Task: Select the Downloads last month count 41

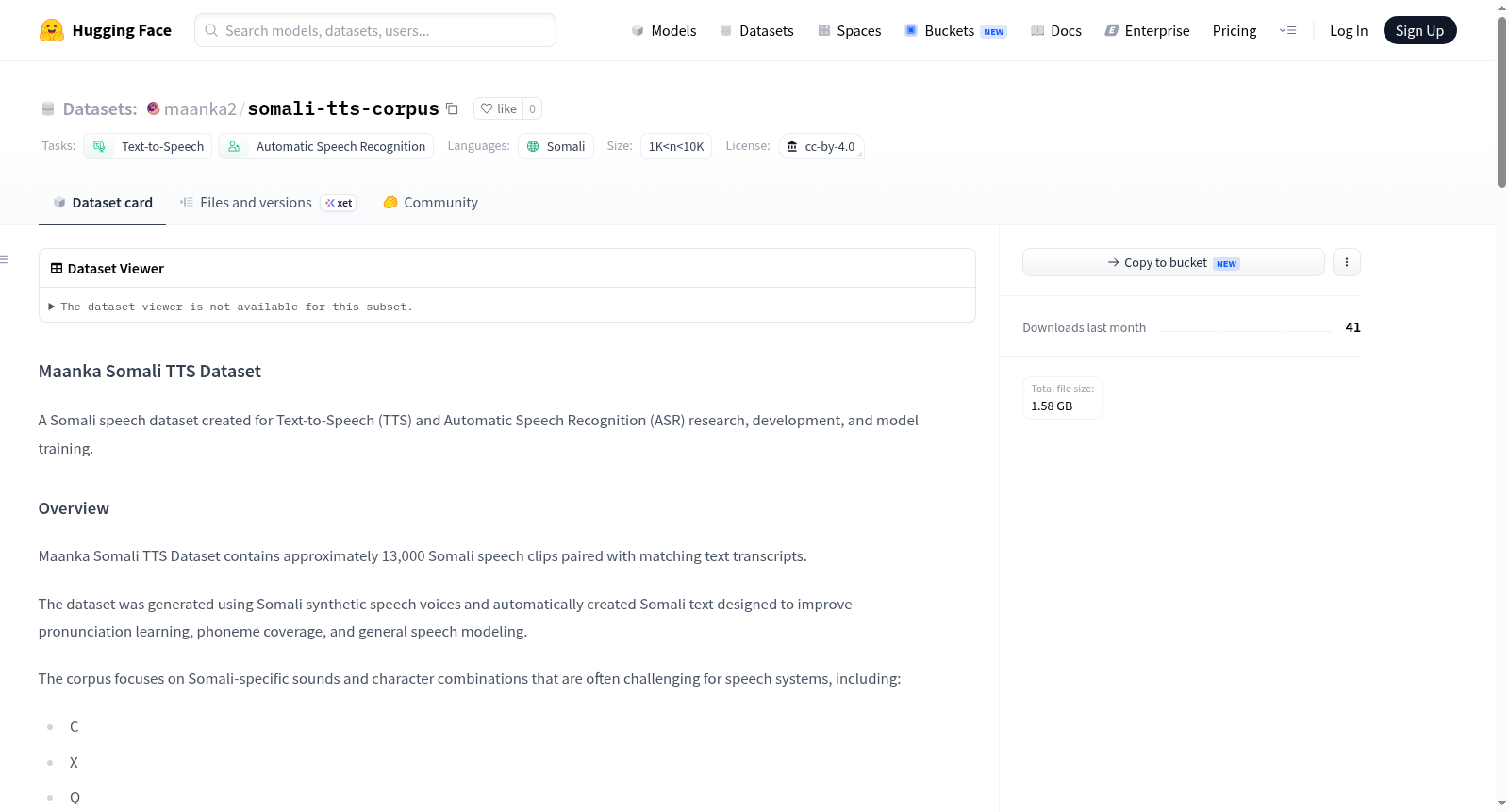Action: pyautogui.click(x=1352, y=327)
